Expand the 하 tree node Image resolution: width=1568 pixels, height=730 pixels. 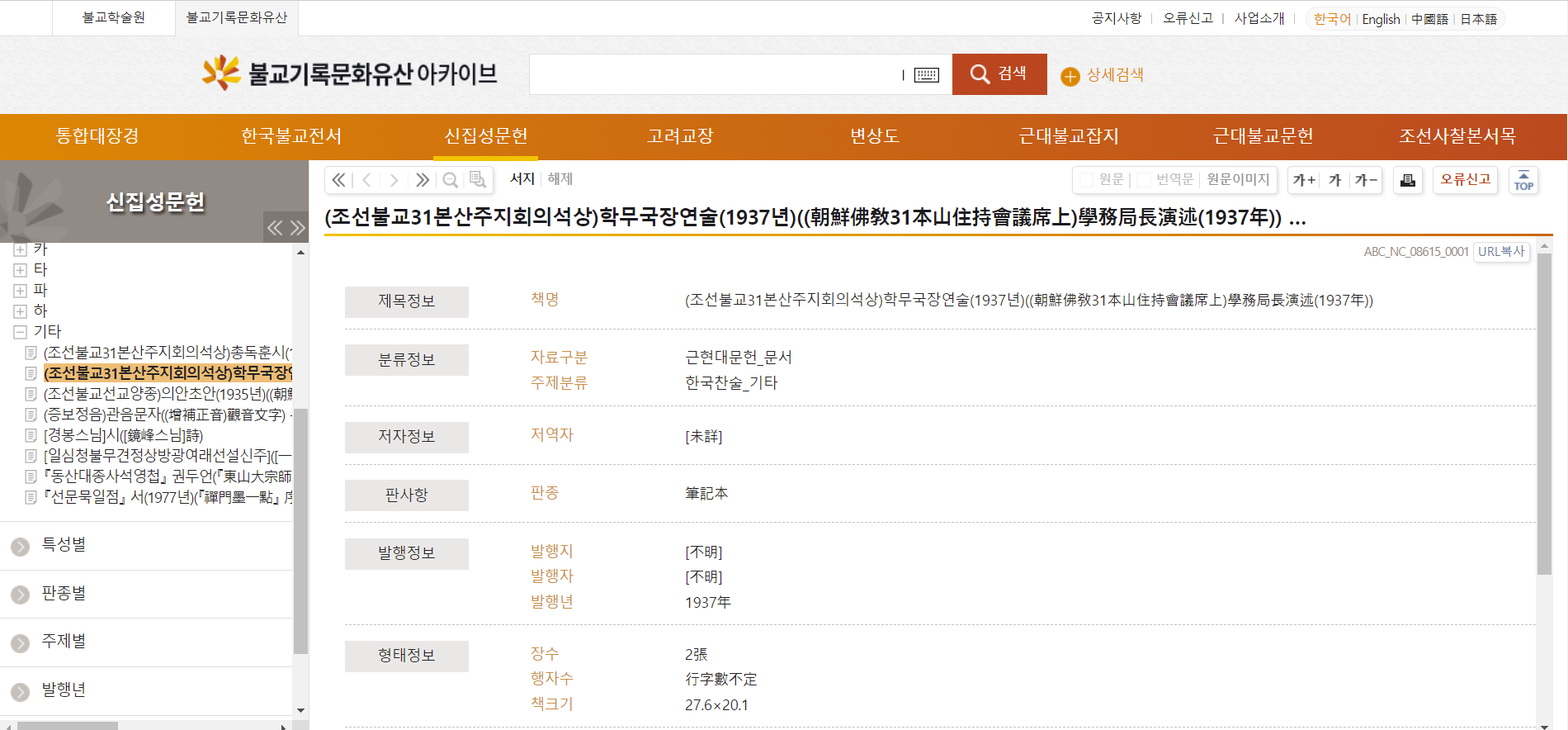click(x=21, y=311)
